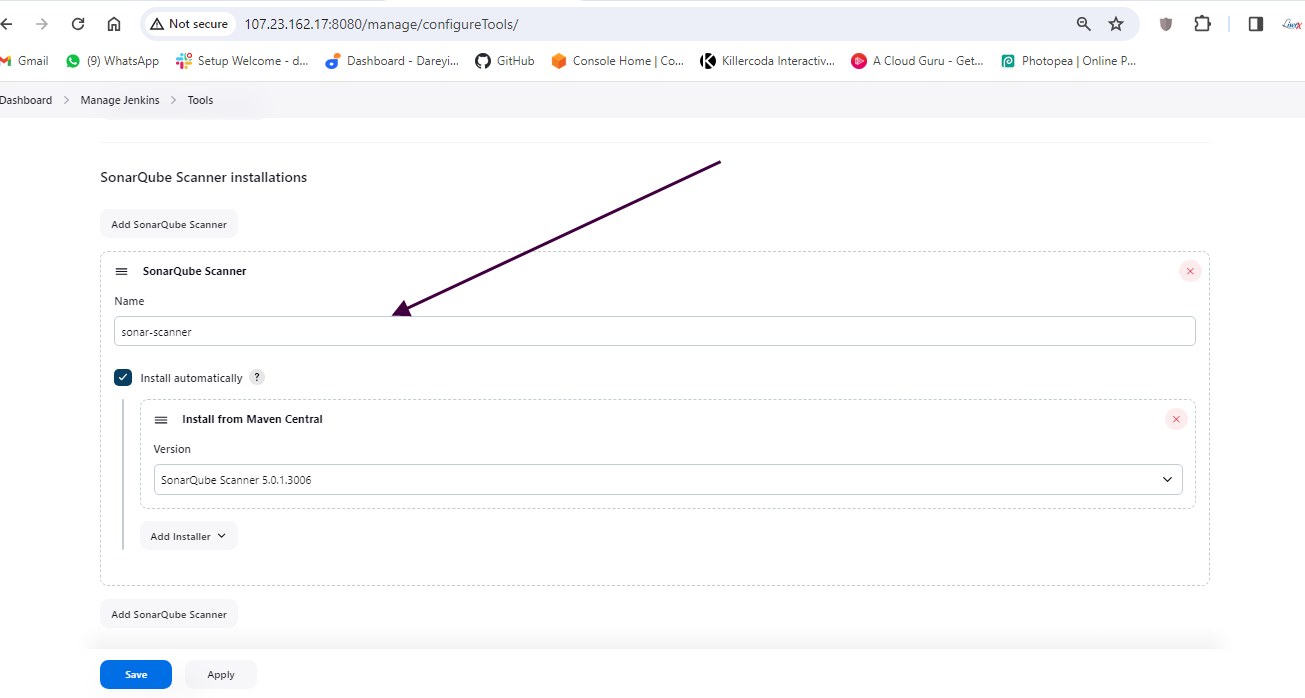
Task: Uncheck the Install automatically checkbox
Action: click(x=123, y=378)
